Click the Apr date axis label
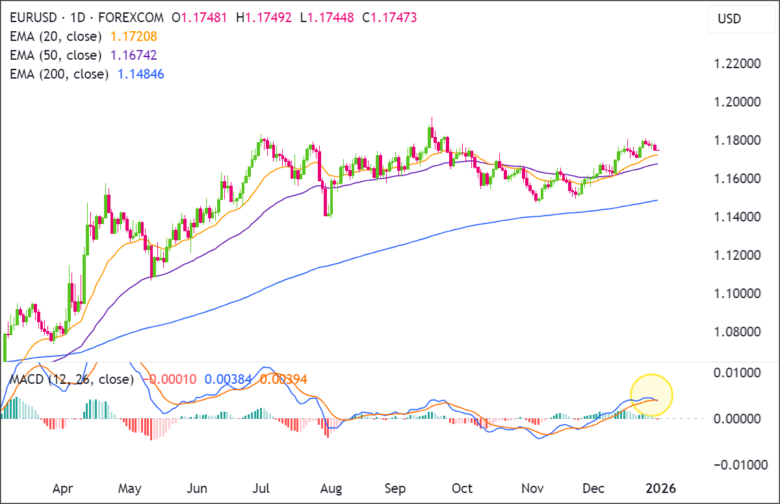 63,489
